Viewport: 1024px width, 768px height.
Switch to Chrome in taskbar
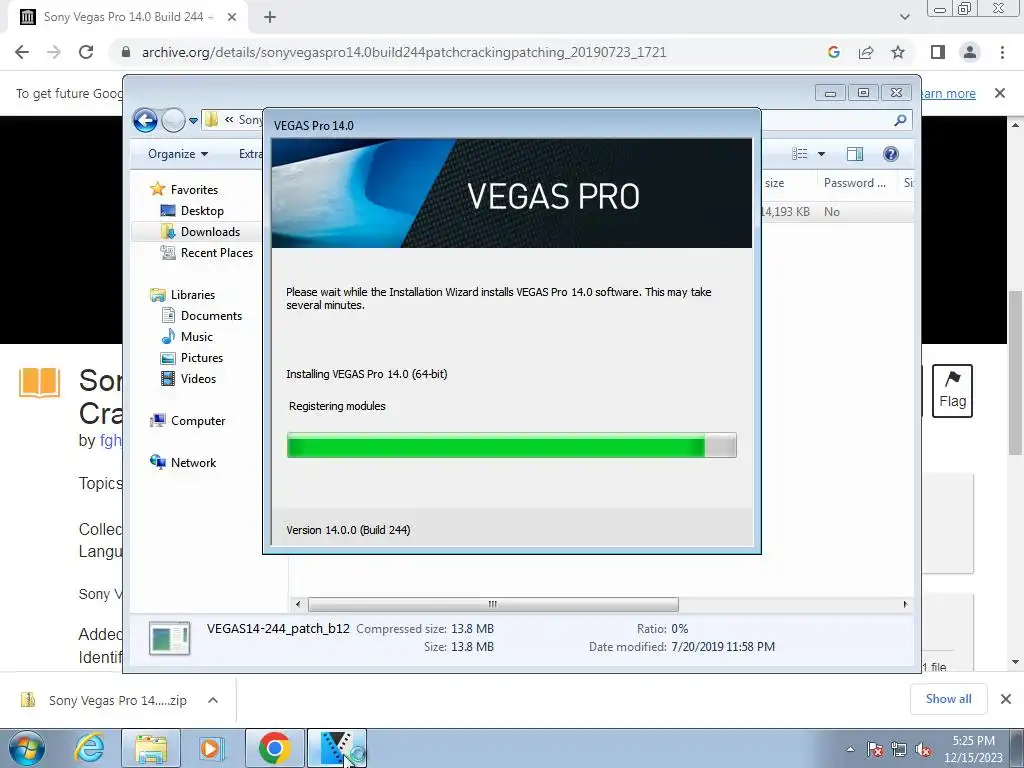pyautogui.click(x=274, y=748)
